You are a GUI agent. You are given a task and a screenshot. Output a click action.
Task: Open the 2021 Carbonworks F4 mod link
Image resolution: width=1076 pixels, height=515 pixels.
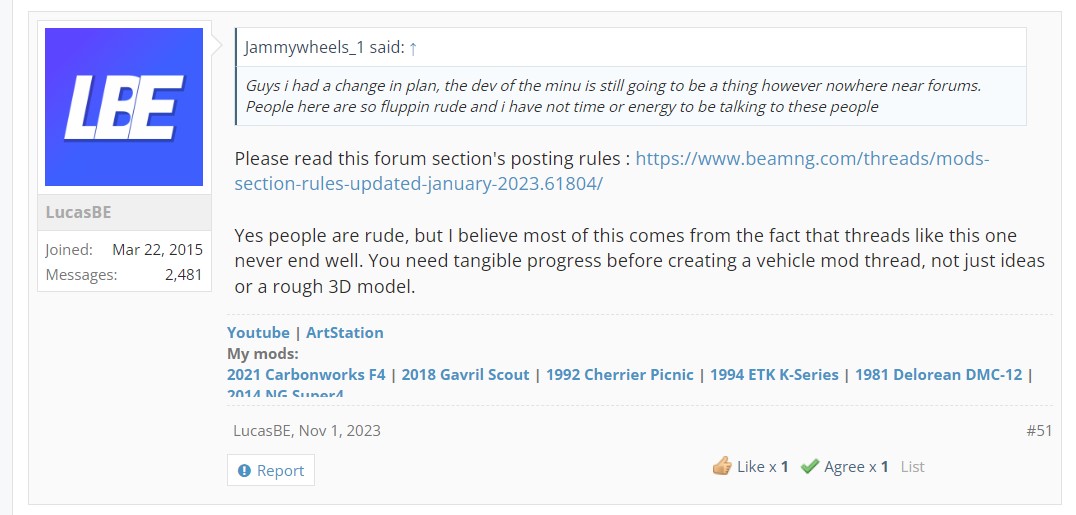point(306,375)
